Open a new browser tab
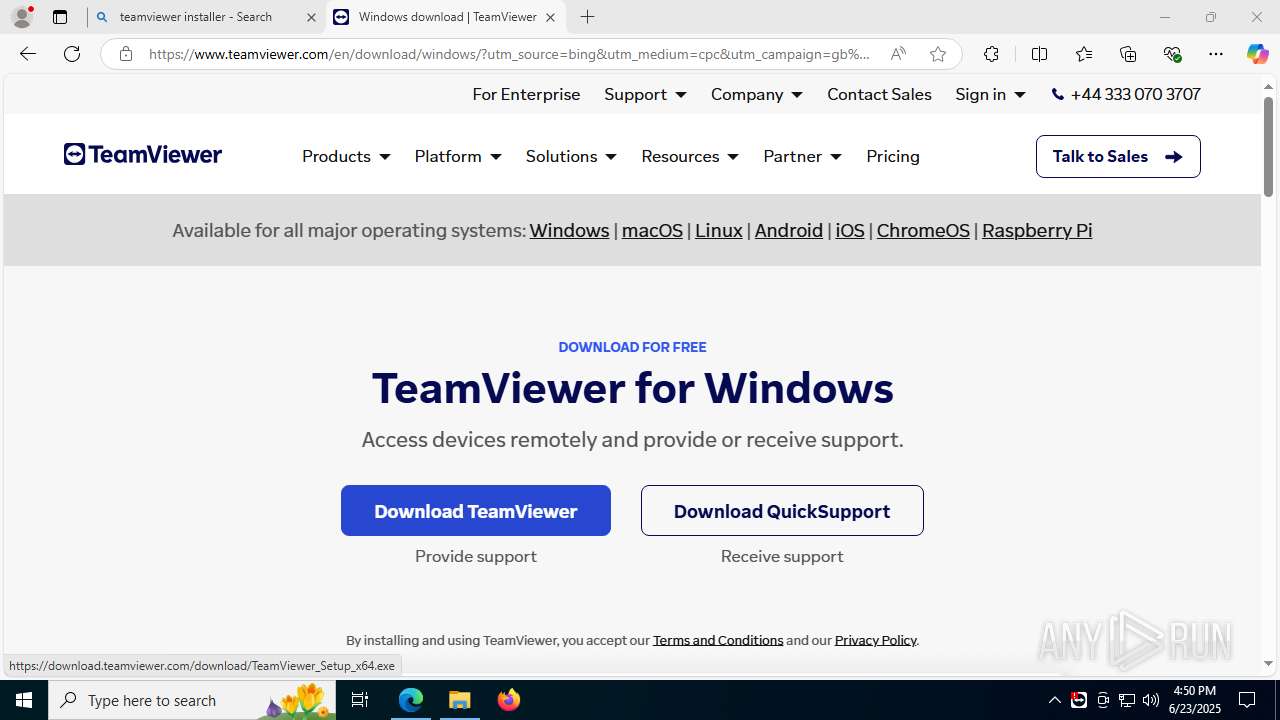The height and width of the screenshot is (720, 1280). pyautogui.click(x=588, y=17)
